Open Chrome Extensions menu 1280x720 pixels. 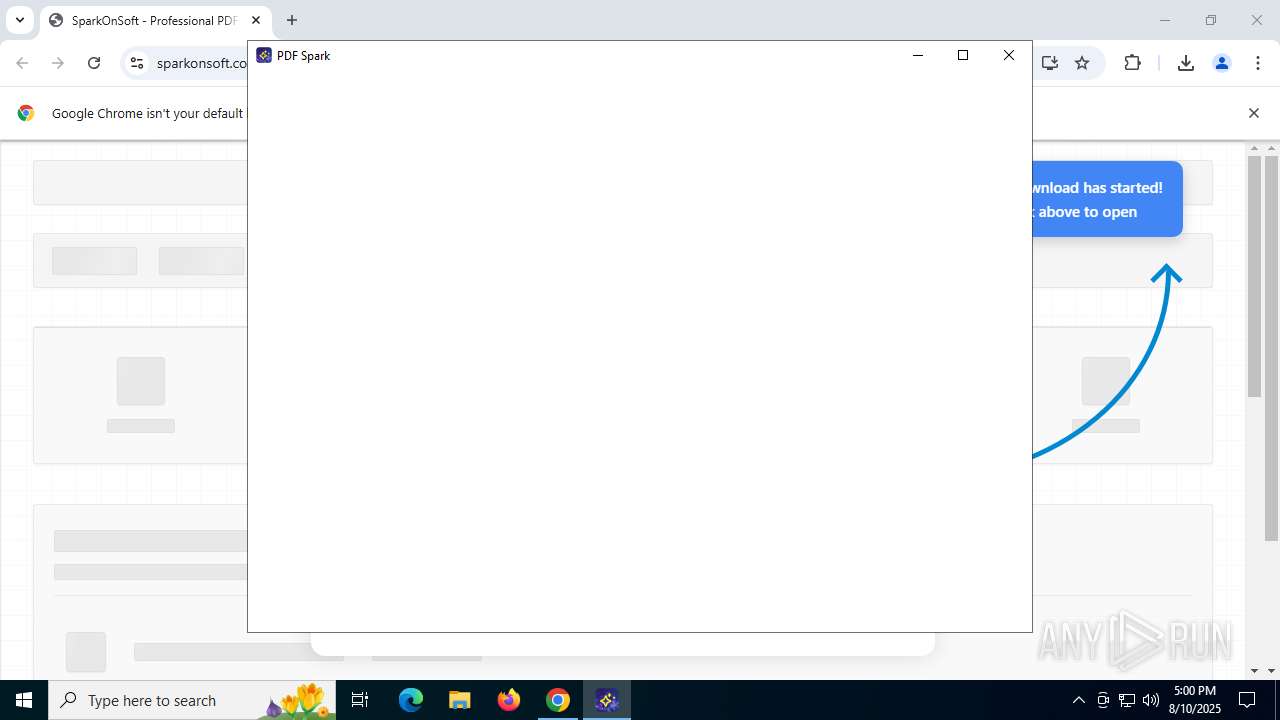1132,63
